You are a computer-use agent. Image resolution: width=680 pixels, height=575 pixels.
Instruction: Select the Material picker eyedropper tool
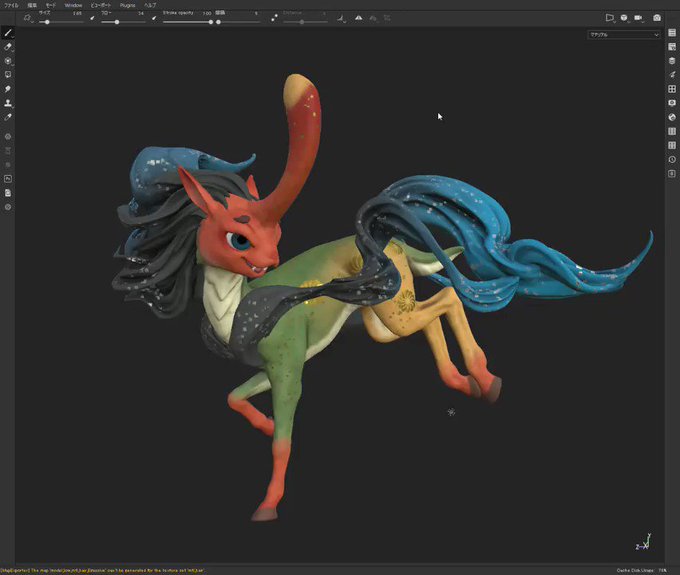coord(8,117)
